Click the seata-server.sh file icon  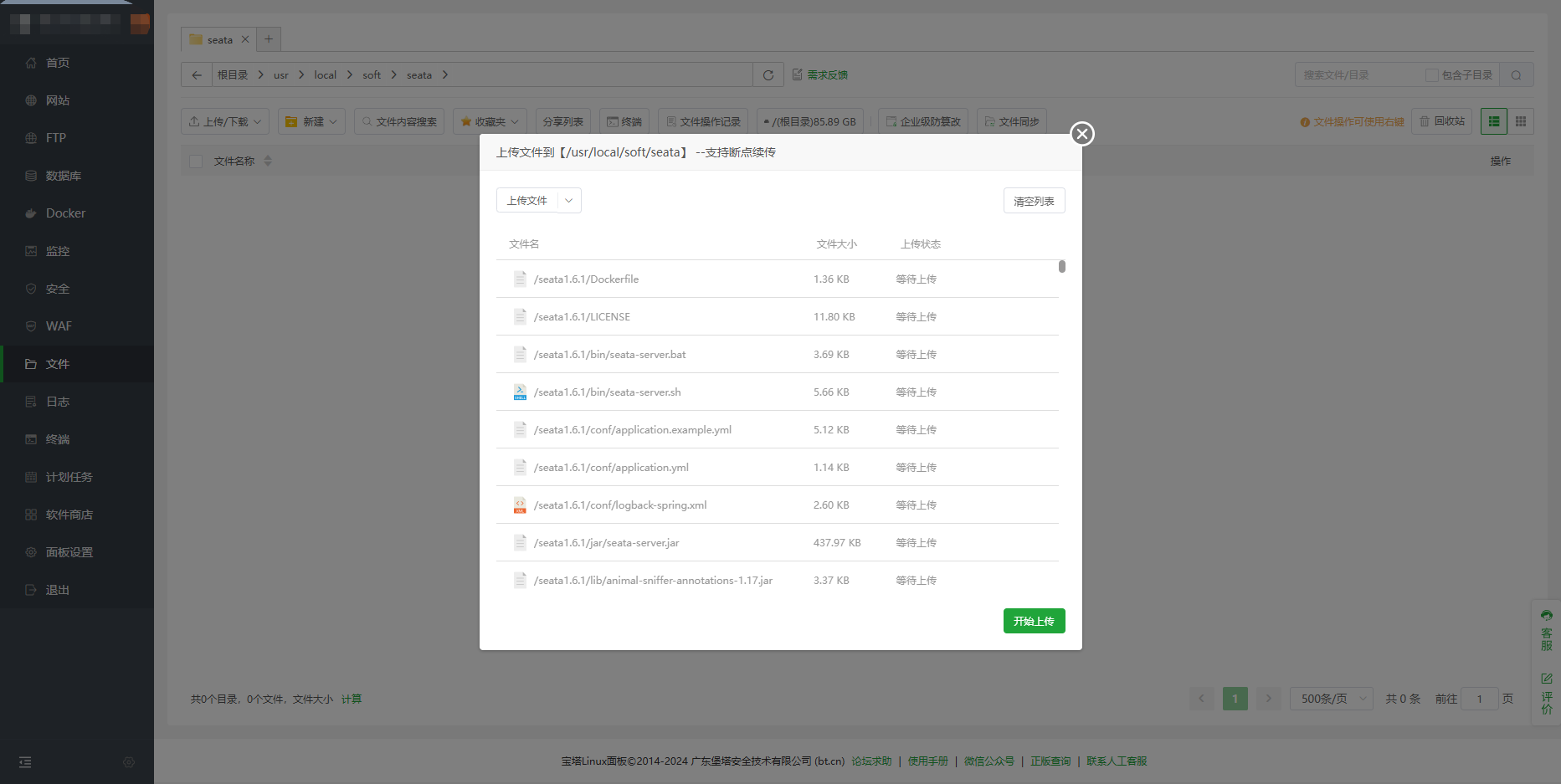[520, 392]
